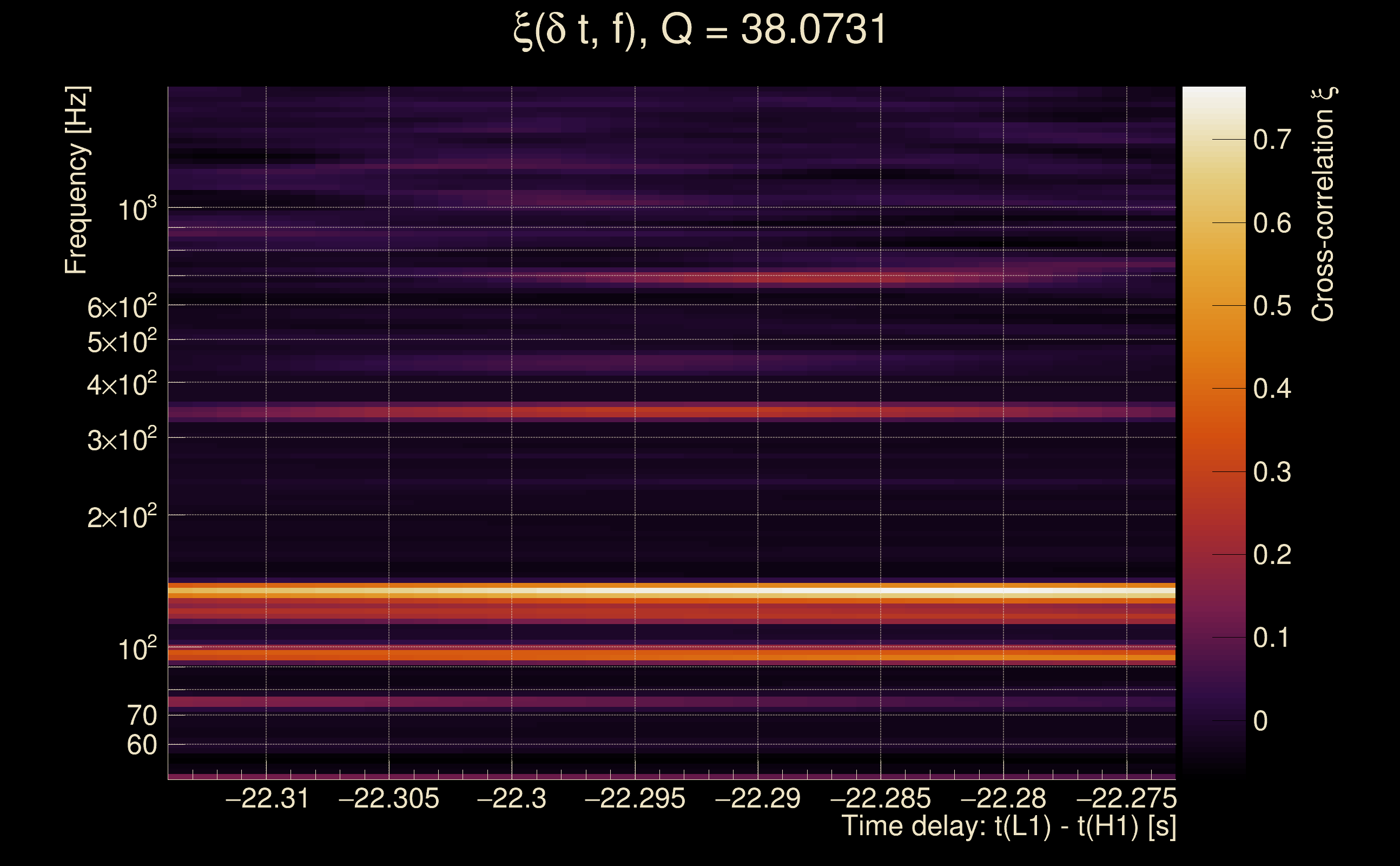The image size is (1400, 866).
Task: Click the 2×10² frequency tick label
Action: click(x=121, y=517)
